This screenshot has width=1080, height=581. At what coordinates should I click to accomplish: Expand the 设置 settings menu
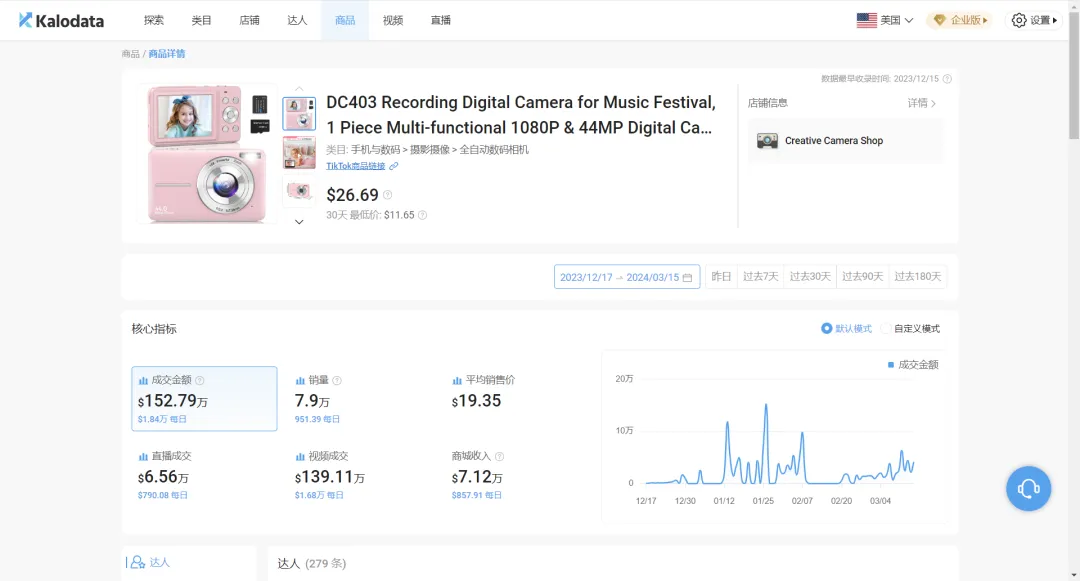click(1034, 20)
